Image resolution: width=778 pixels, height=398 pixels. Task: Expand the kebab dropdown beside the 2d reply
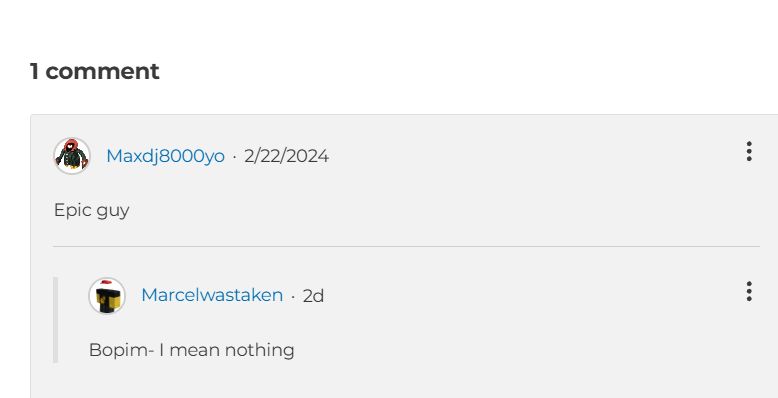(749, 291)
